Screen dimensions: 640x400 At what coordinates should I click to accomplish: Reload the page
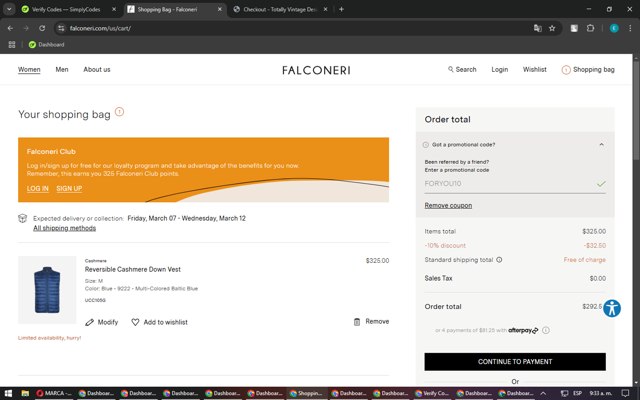pos(42,28)
